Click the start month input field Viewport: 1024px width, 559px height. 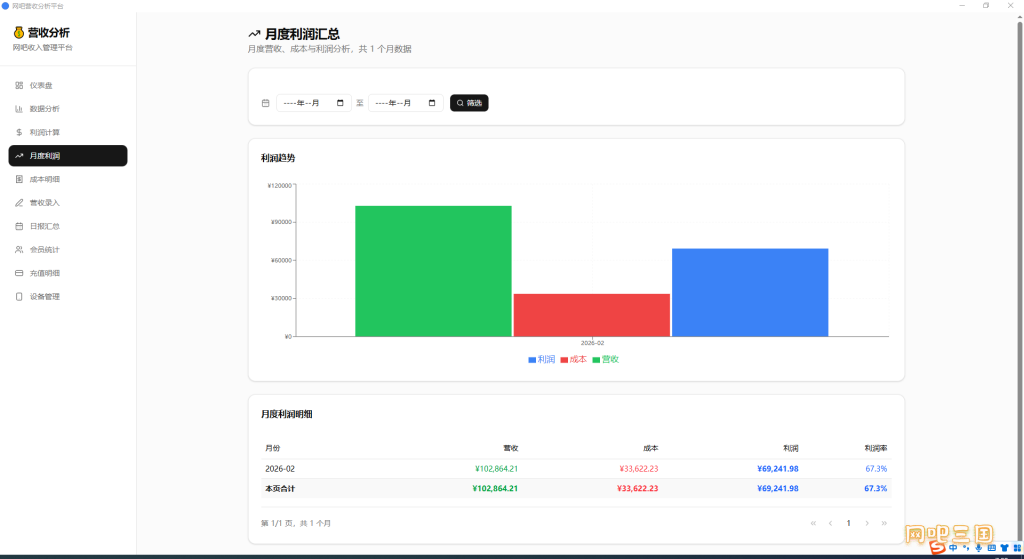tap(313, 103)
